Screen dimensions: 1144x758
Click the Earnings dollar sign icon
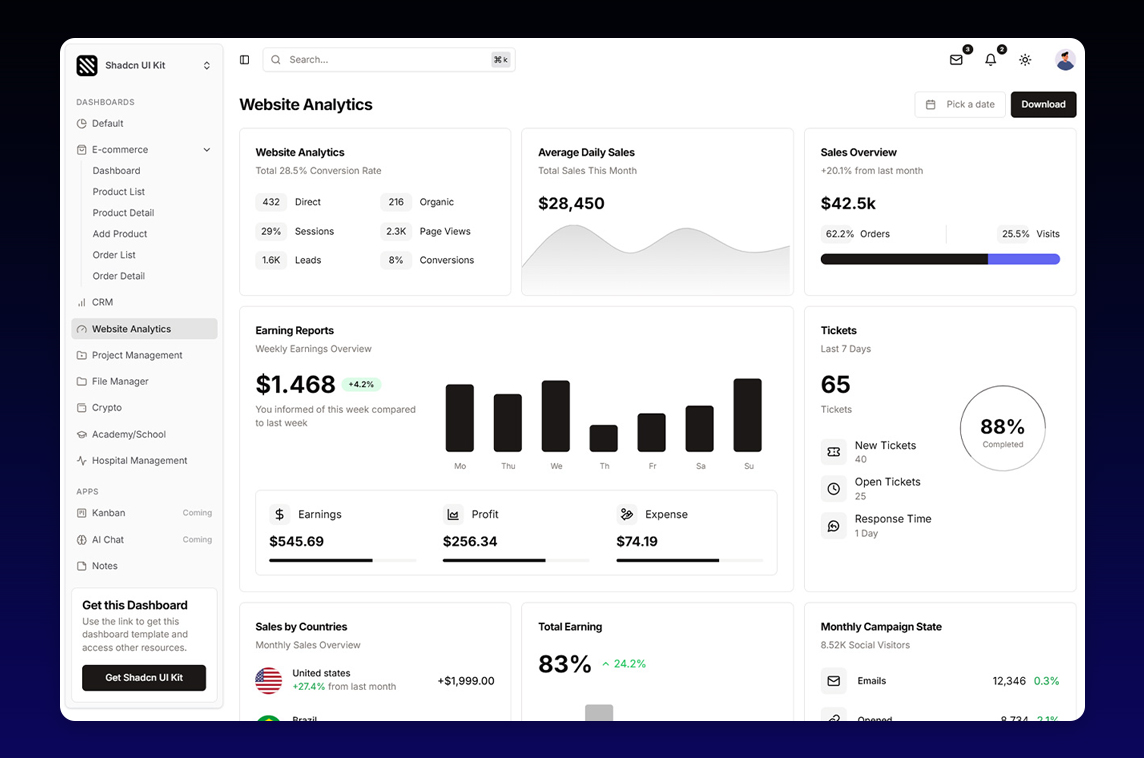click(279, 514)
